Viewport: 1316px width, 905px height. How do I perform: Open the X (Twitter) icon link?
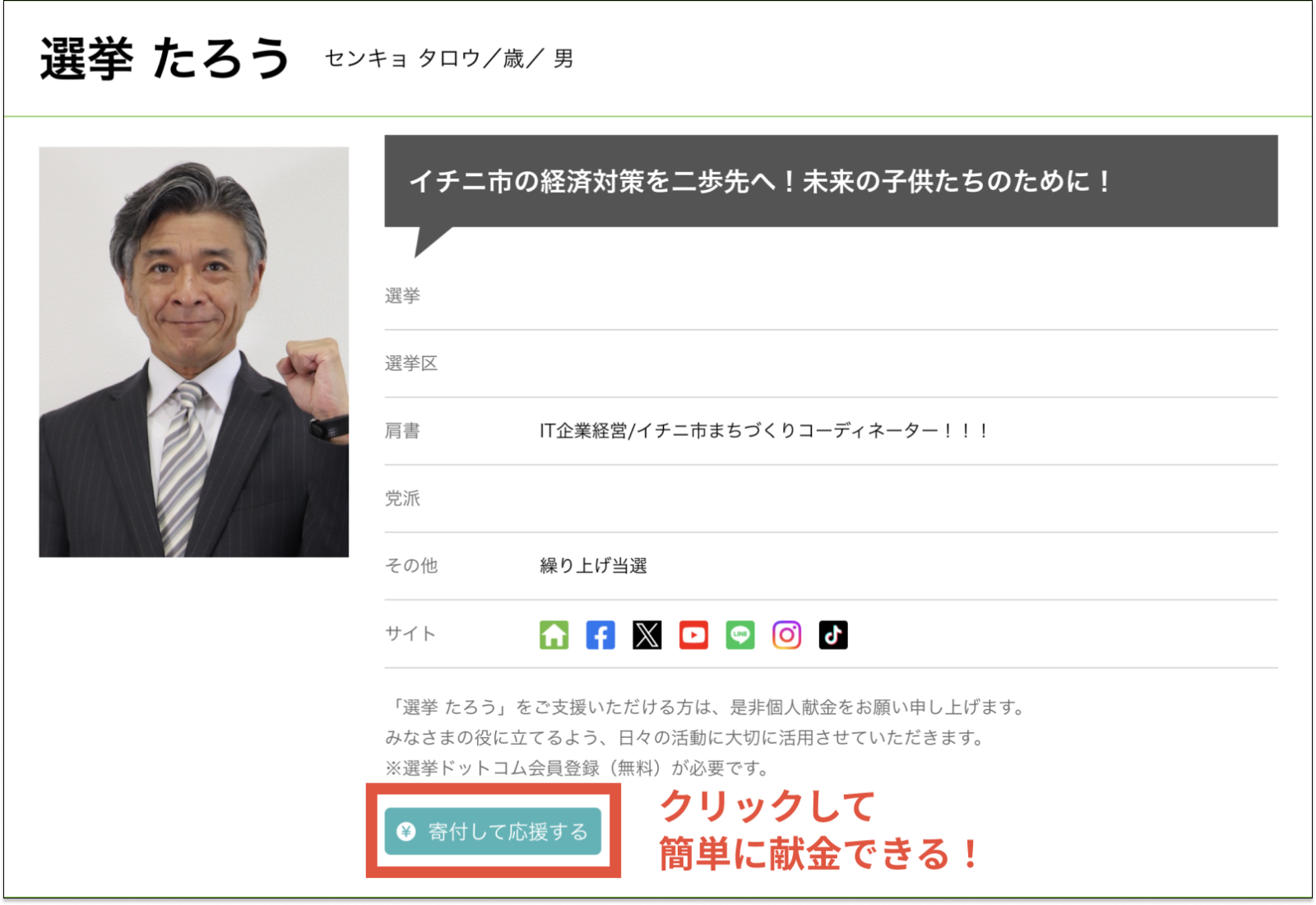(647, 634)
